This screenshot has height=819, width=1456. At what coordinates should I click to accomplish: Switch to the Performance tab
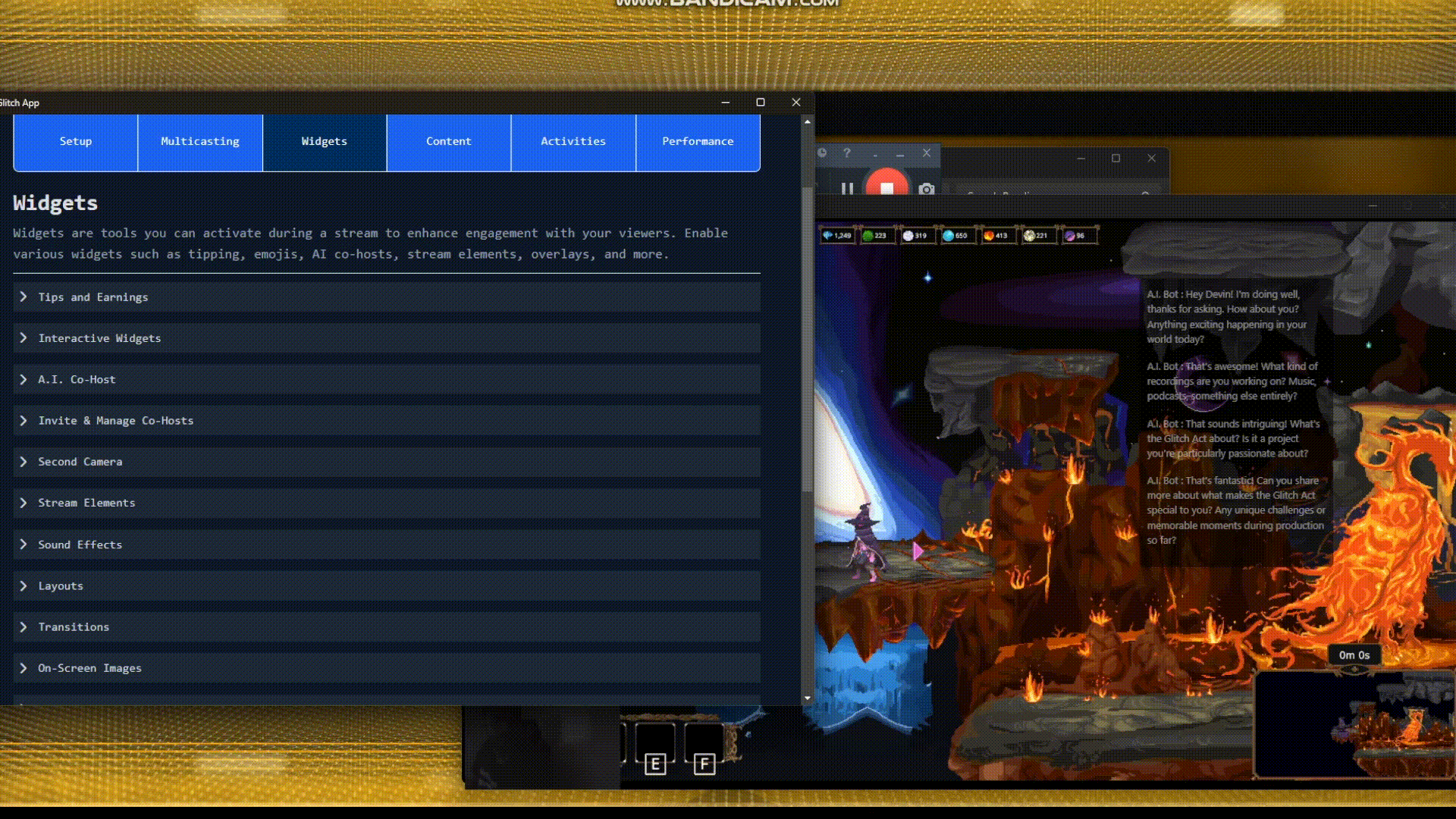698,142
